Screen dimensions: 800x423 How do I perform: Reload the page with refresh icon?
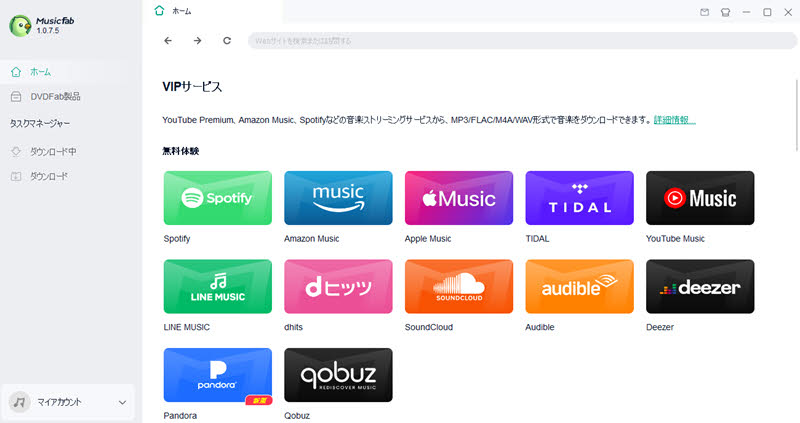pos(227,41)
